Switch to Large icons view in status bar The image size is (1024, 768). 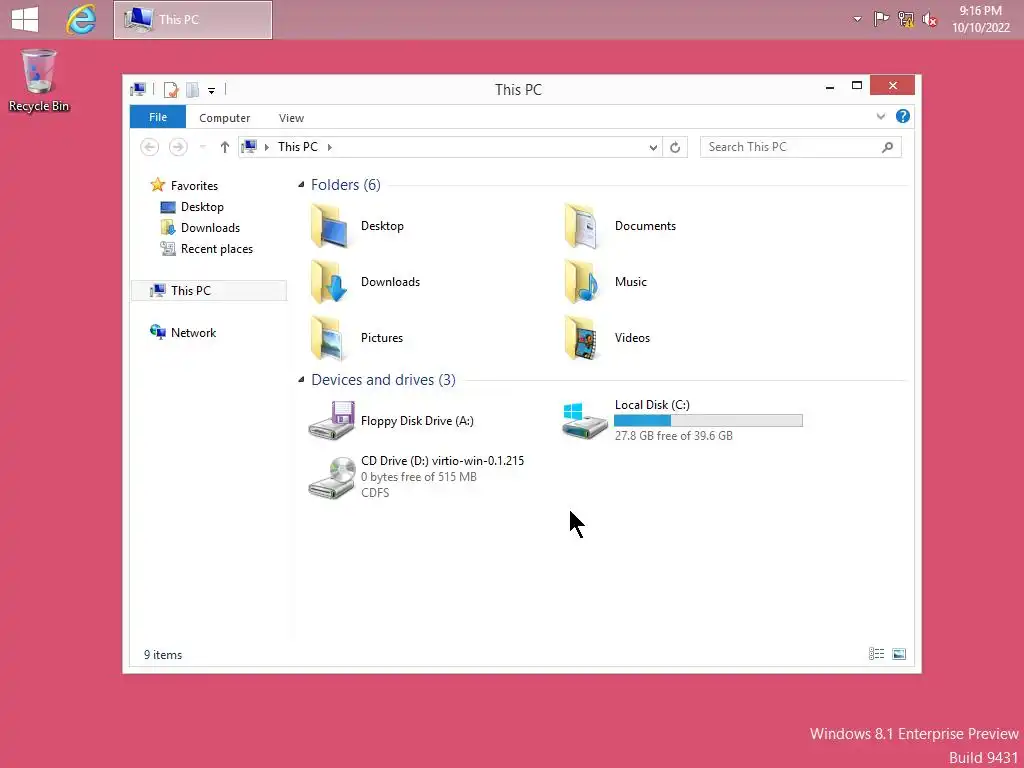(x=899, y=654)
